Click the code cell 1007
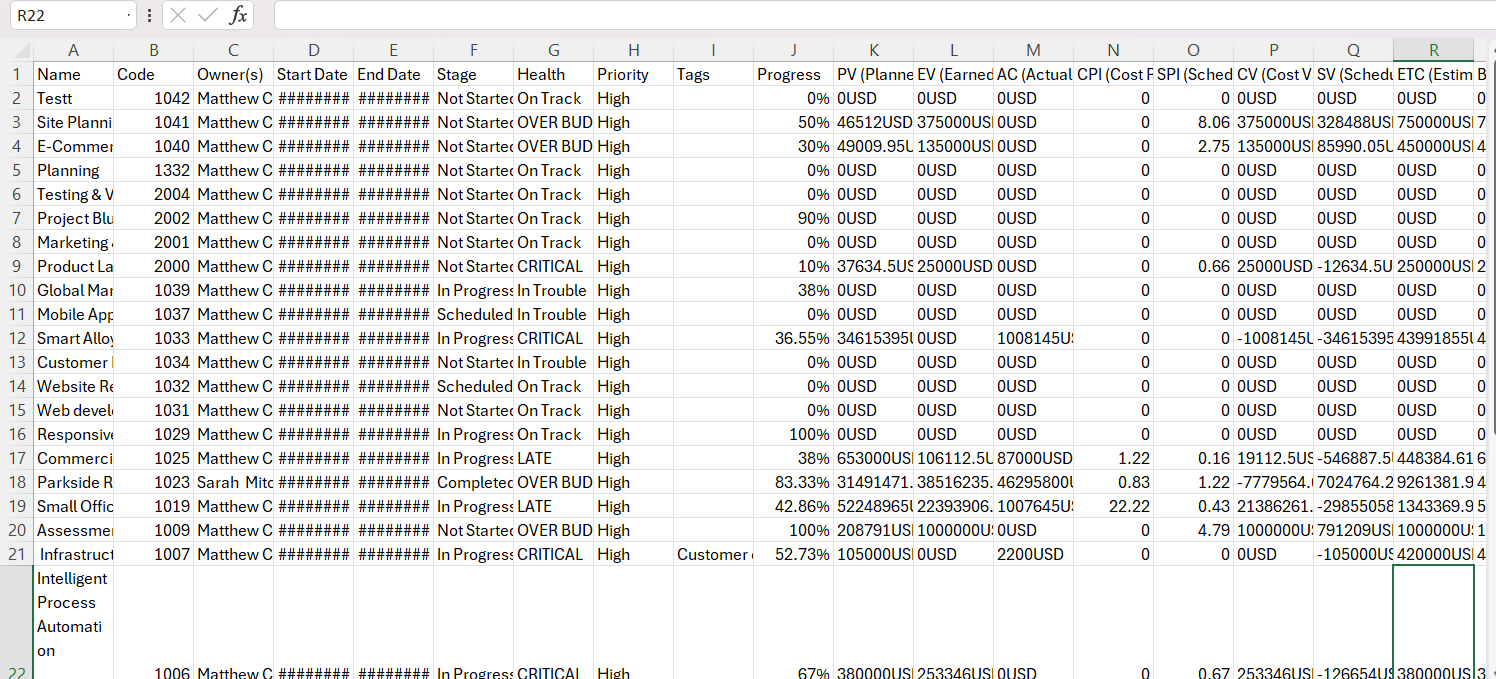Viewport: 1496px width, 679px height. pos(153,554)
